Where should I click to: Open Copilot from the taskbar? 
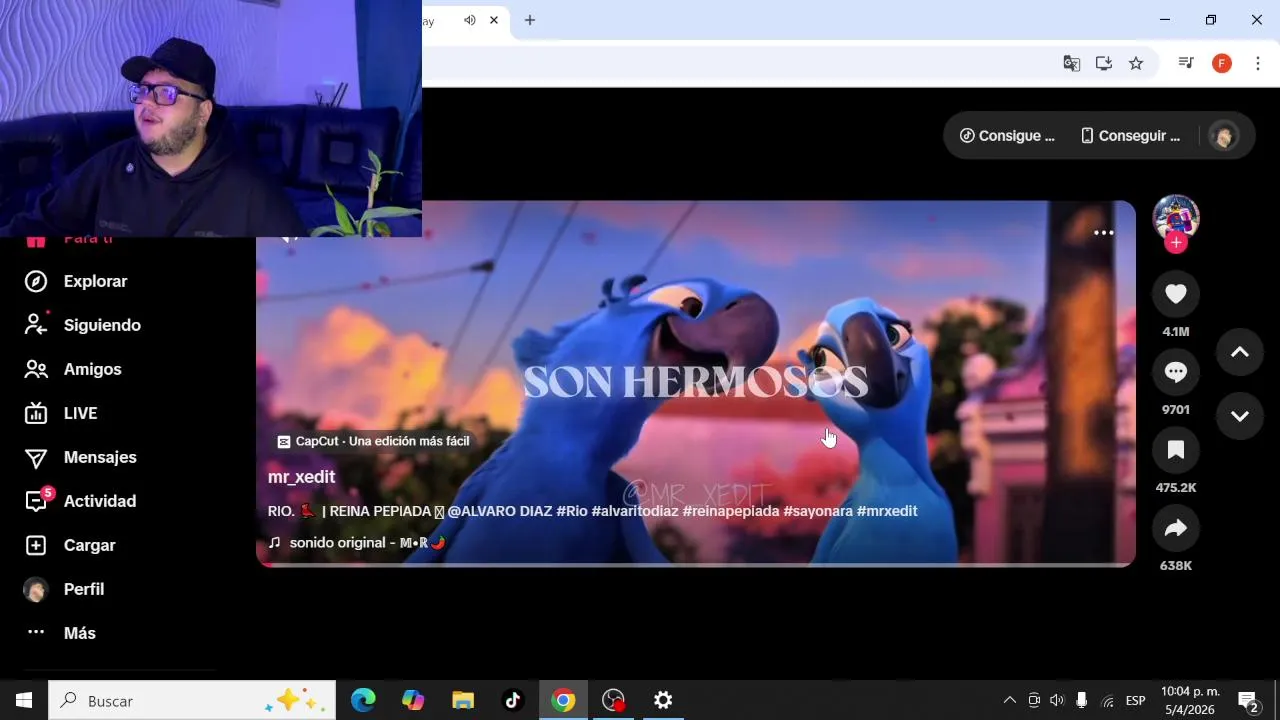413,700
